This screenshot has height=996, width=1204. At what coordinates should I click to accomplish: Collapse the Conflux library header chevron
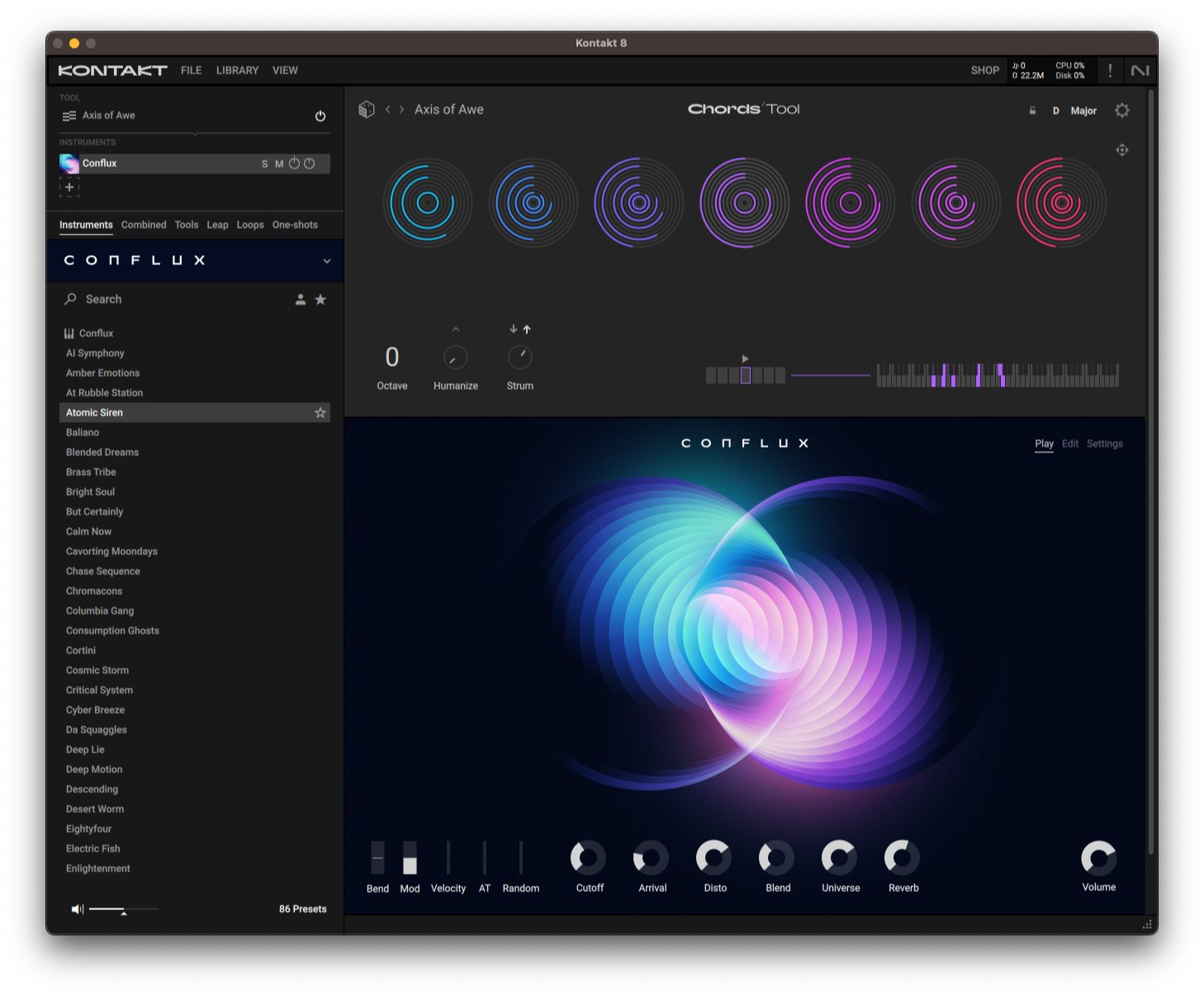(x=325, y=261)
